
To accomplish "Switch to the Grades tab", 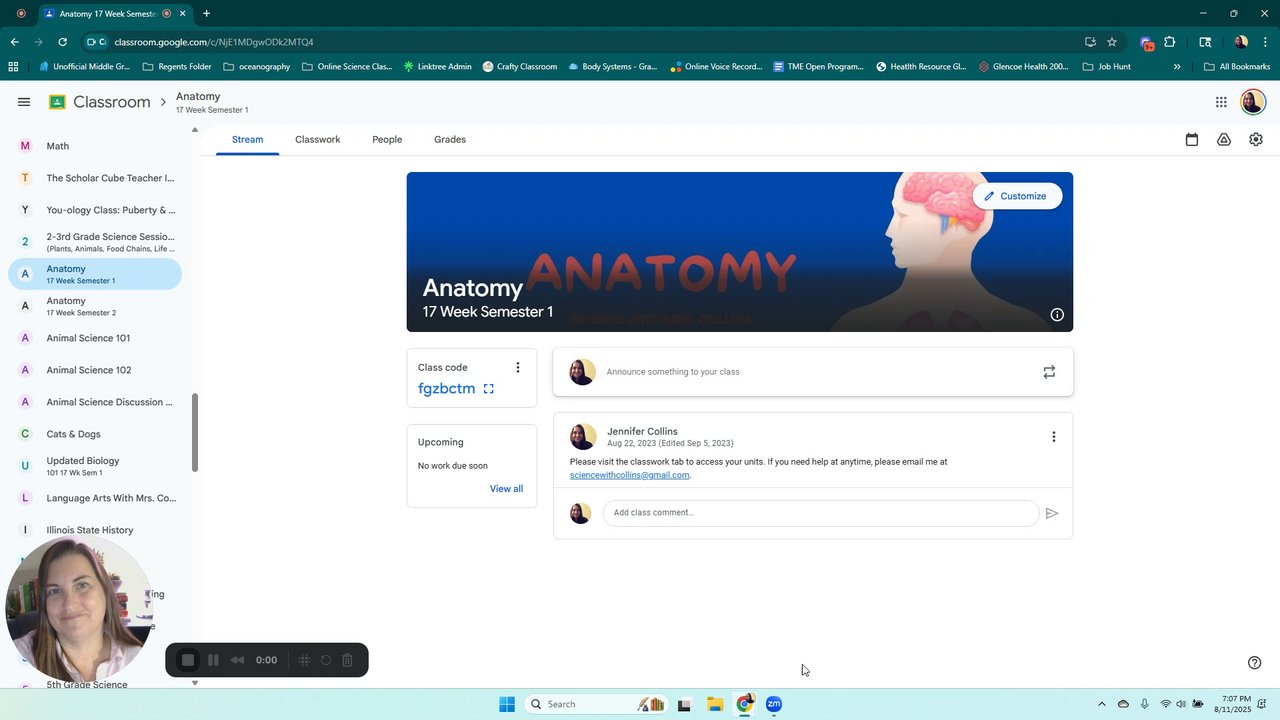I will [x=450, y=140].
